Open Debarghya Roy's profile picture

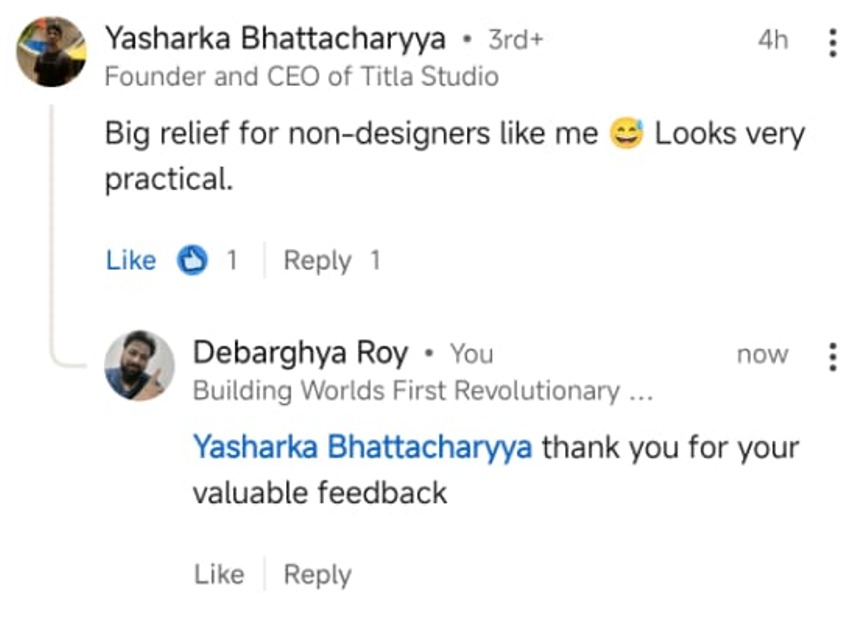[140, 365]
